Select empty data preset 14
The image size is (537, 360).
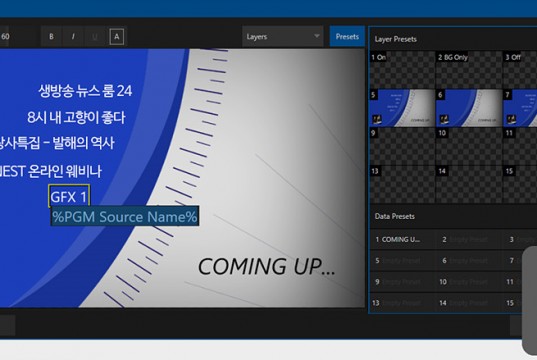coord(469,303)
